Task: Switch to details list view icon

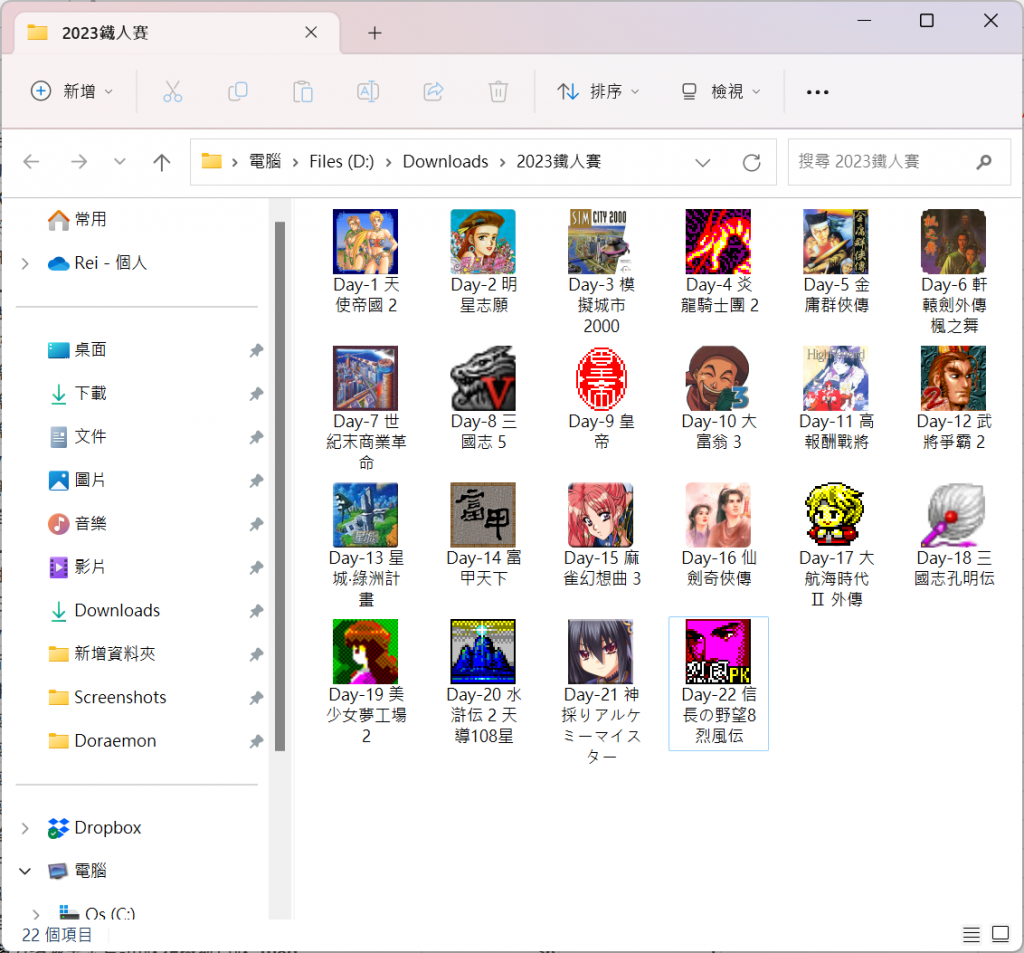Action: [971, 935]
